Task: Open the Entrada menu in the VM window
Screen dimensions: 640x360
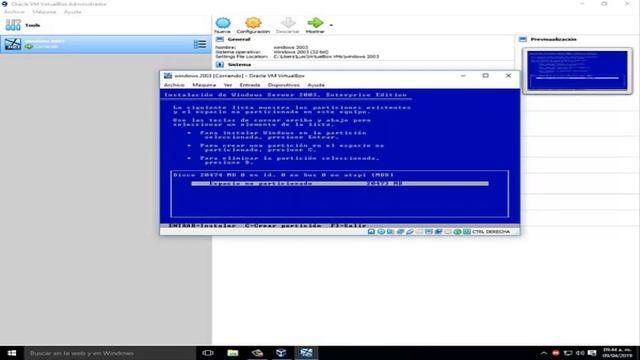Action: coord(250,85)
